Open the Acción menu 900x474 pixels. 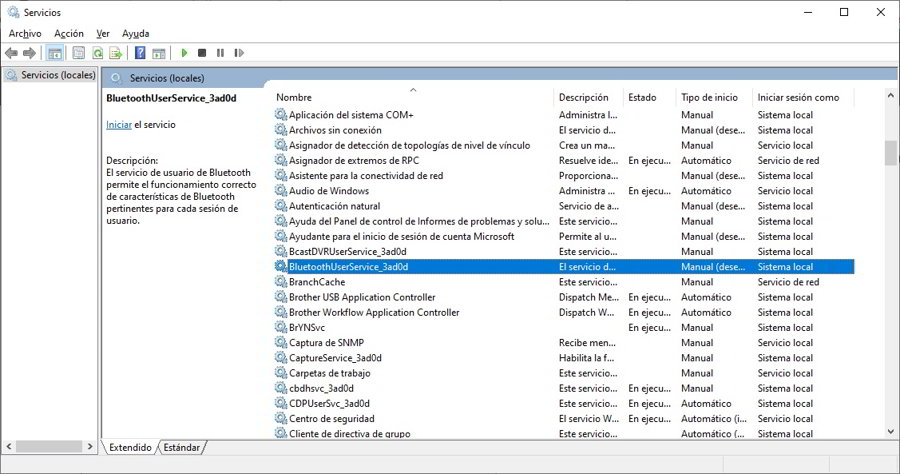(69, 33)
